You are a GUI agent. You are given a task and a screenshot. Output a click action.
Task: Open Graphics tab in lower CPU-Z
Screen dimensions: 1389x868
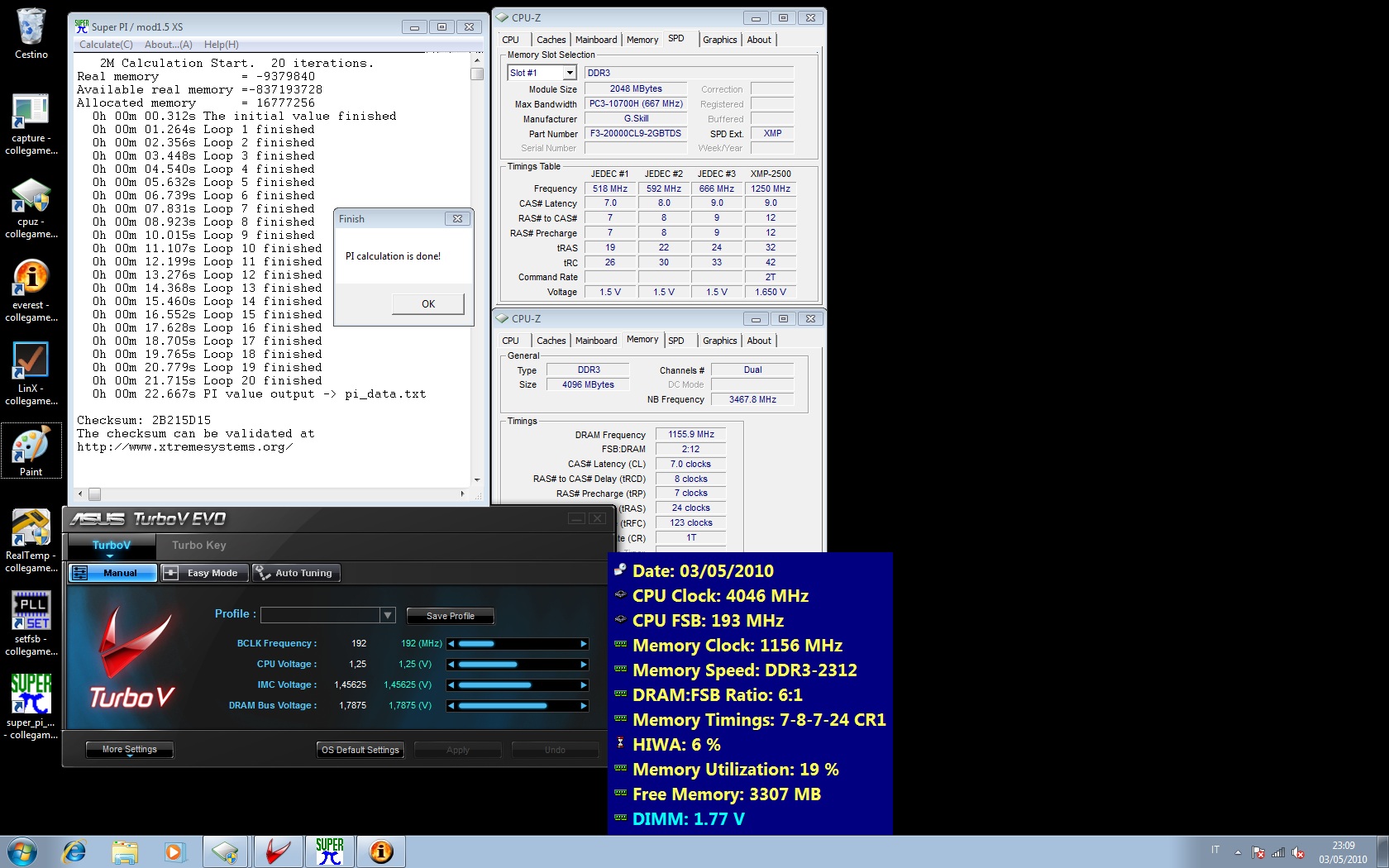tap(719, 341)
